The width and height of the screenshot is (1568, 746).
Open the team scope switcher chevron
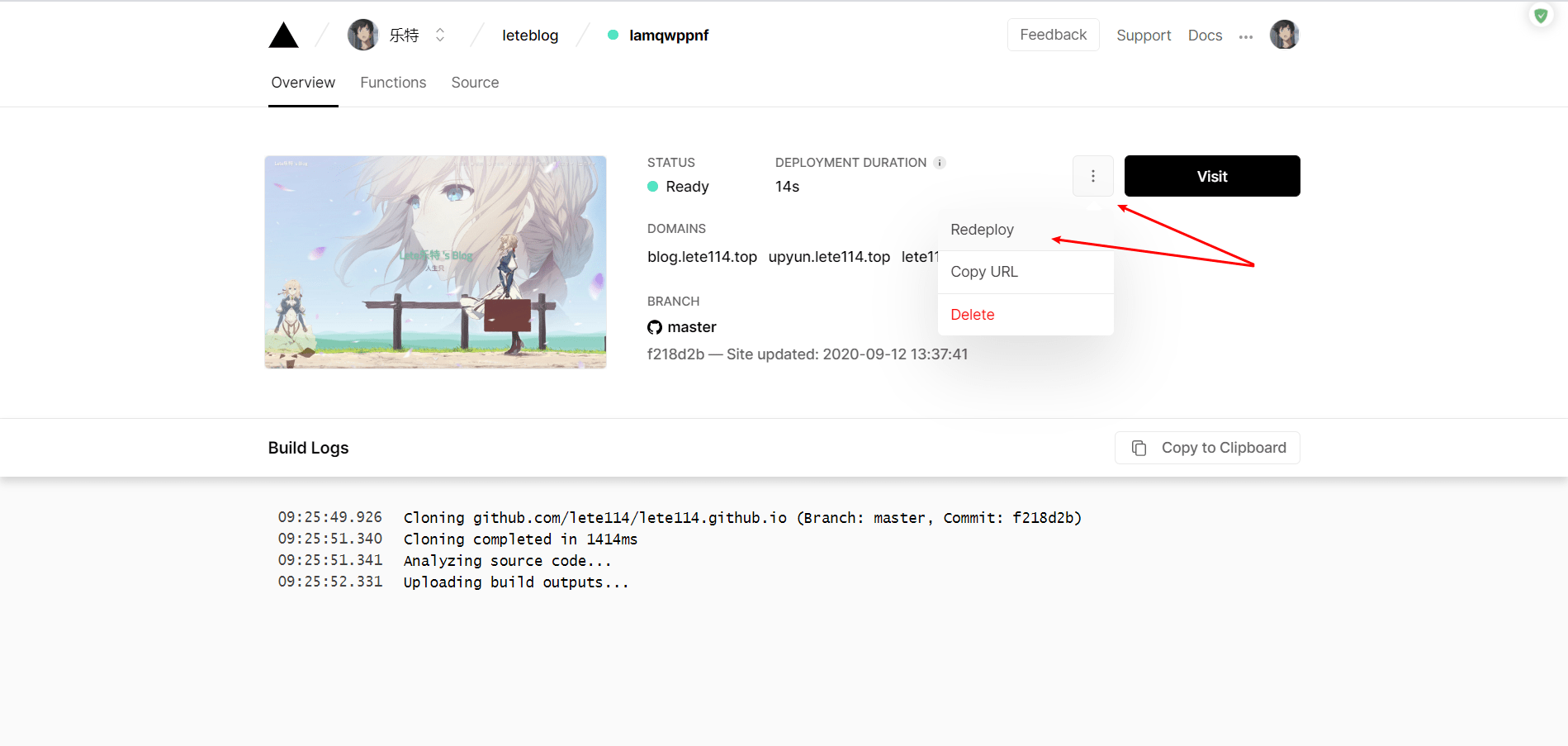click(440, 35)
